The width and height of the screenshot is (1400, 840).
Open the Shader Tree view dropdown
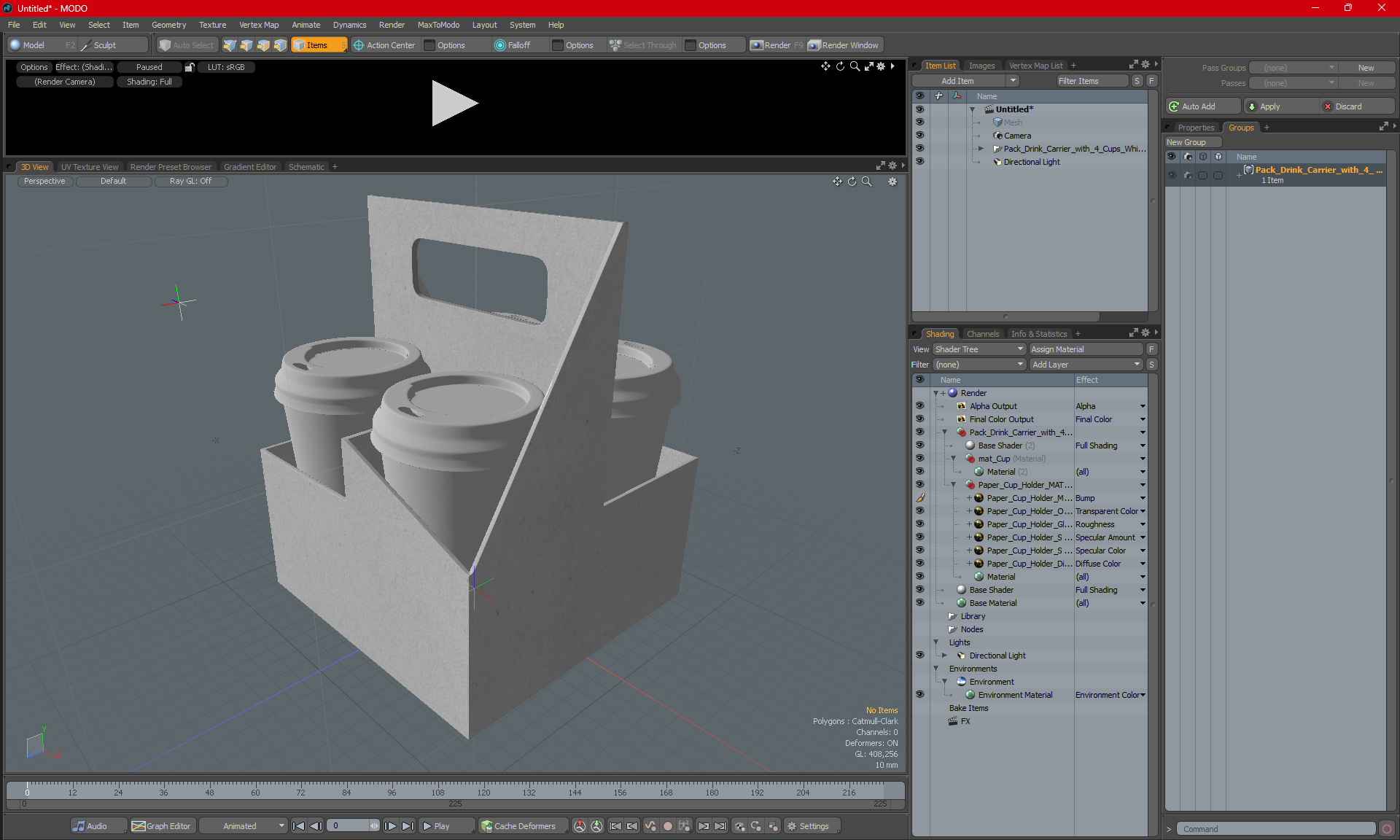(979, 349)
